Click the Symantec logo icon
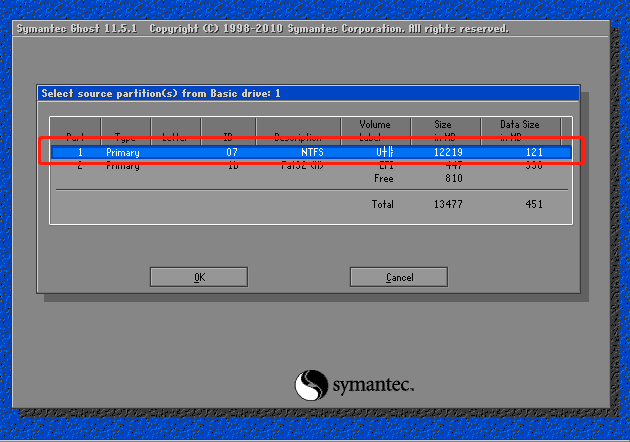 (x=311, y=385)
